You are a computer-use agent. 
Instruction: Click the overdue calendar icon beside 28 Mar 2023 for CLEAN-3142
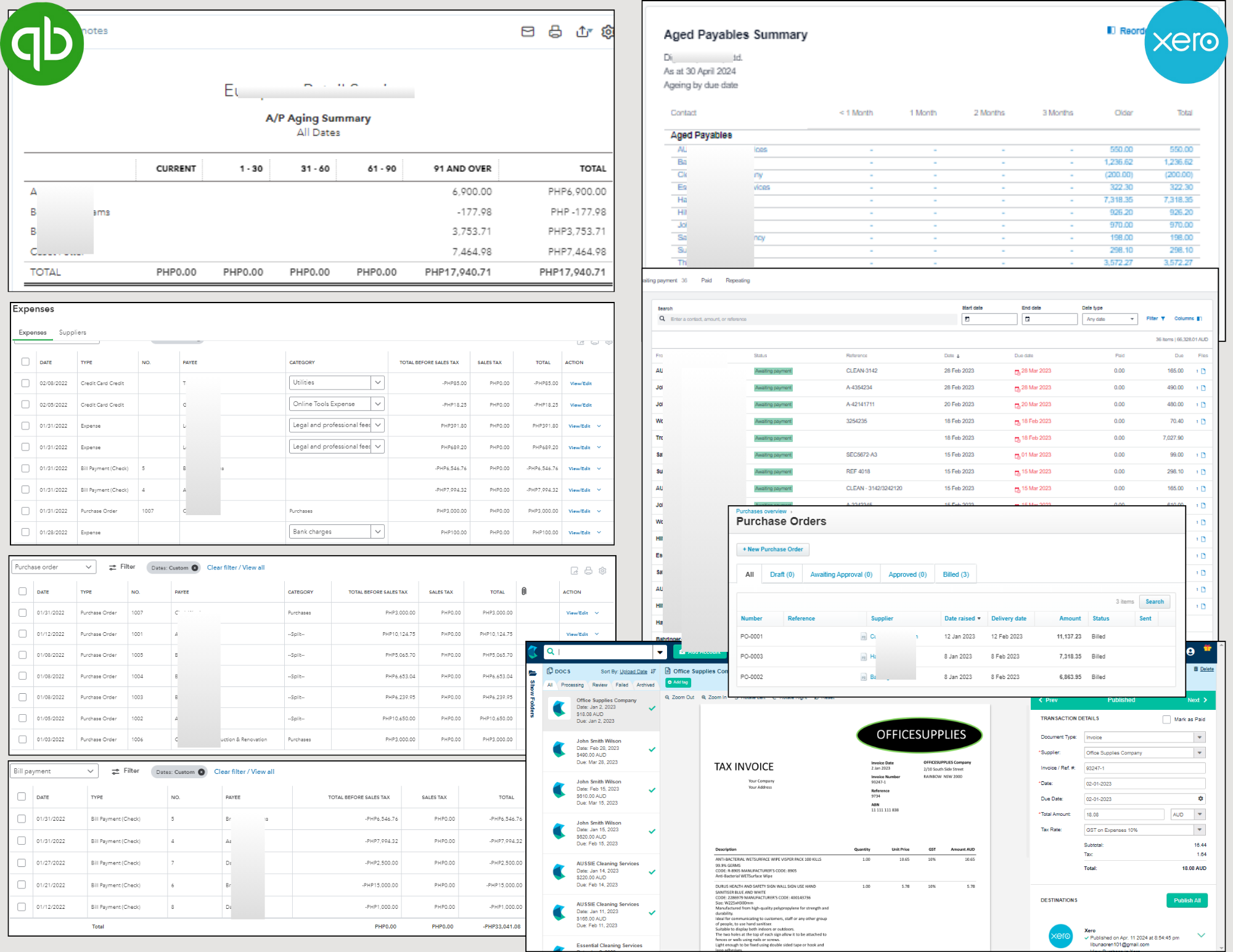[x=1017, y=372]
